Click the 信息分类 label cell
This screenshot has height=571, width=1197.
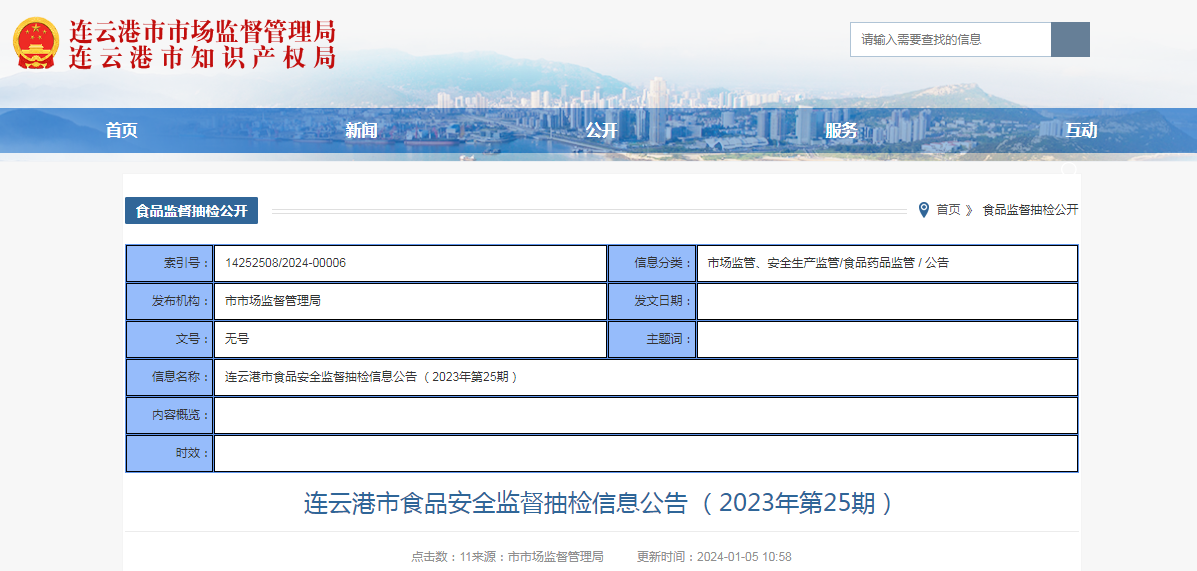pos(652,263)
